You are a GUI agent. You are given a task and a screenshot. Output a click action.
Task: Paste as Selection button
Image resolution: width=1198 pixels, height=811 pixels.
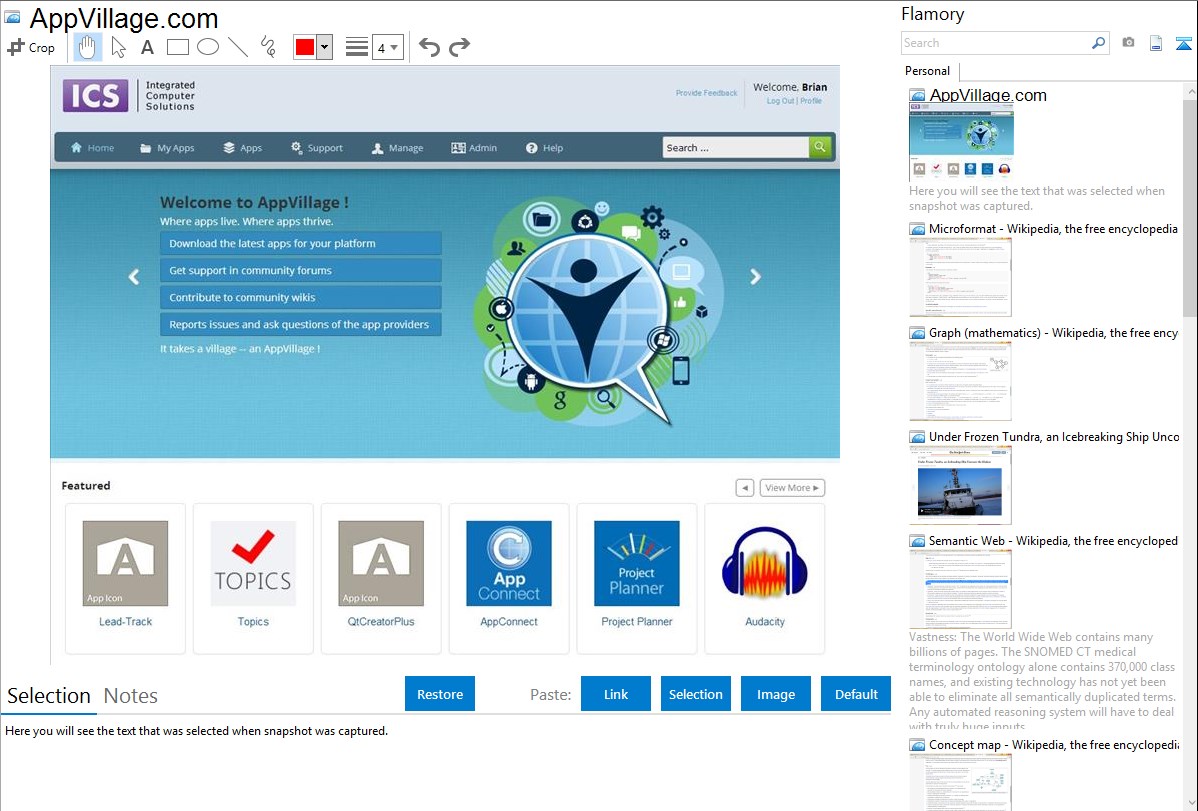coord(695,694)
